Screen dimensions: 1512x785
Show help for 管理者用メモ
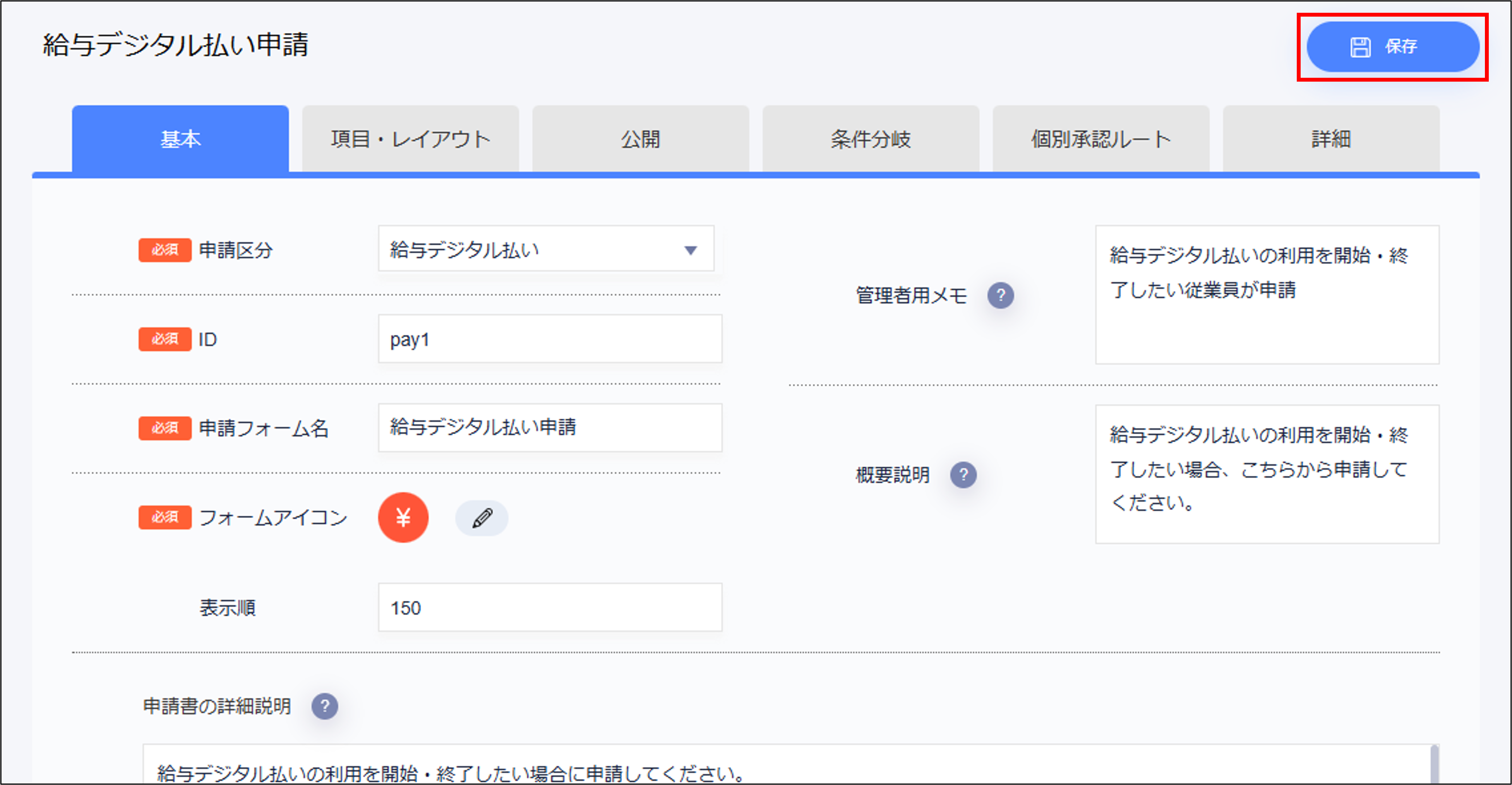1000,295
